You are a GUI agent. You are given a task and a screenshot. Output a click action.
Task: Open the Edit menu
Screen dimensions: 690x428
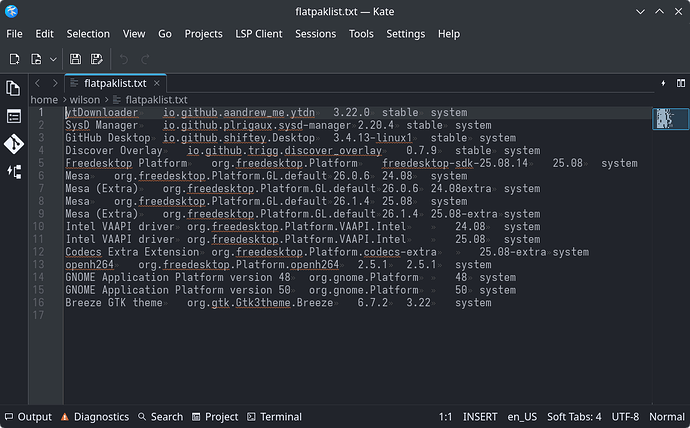pyautogui.click(x=44, y=34)
